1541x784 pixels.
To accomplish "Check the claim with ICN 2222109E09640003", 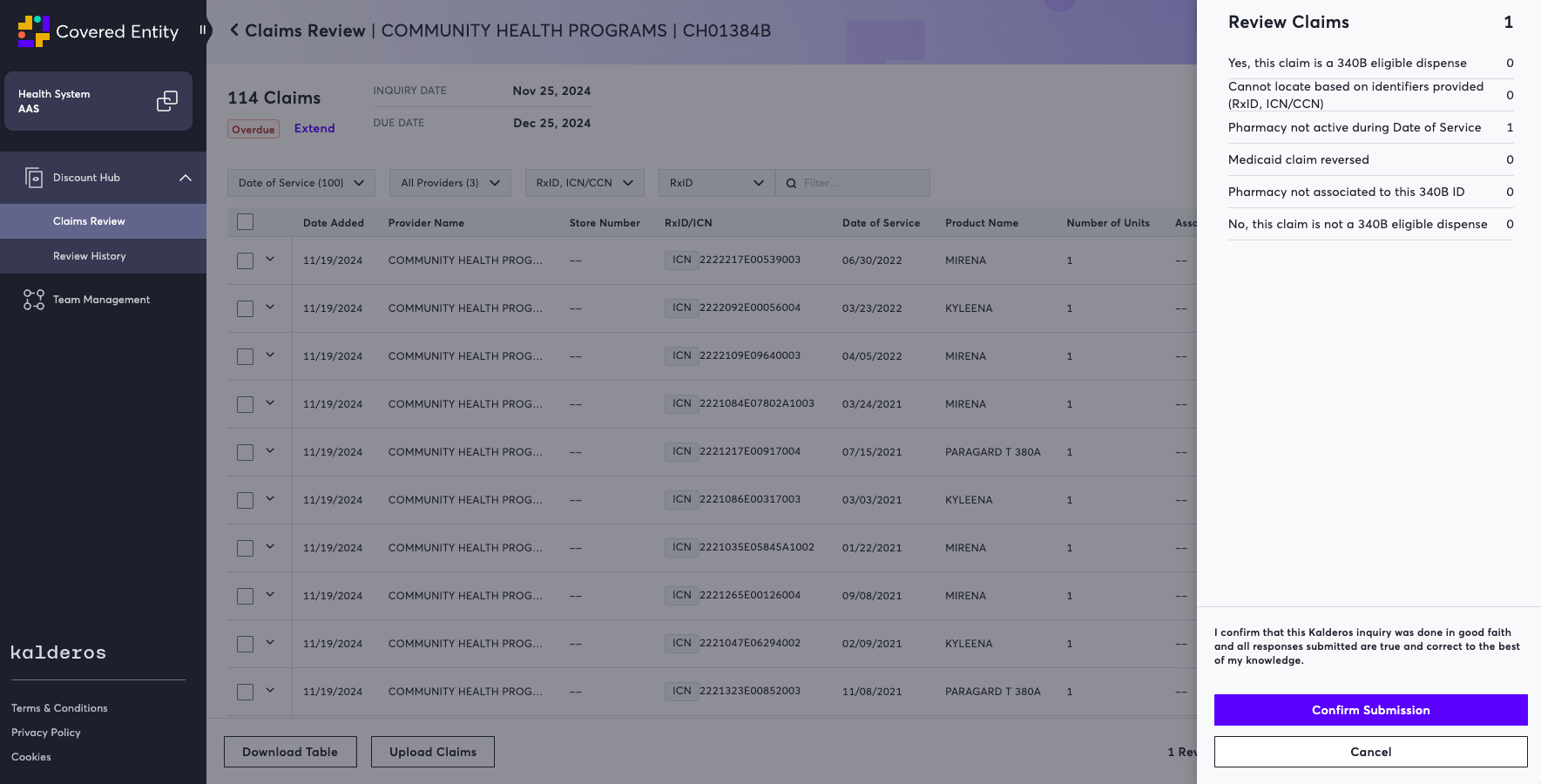I will coord(246,356).
